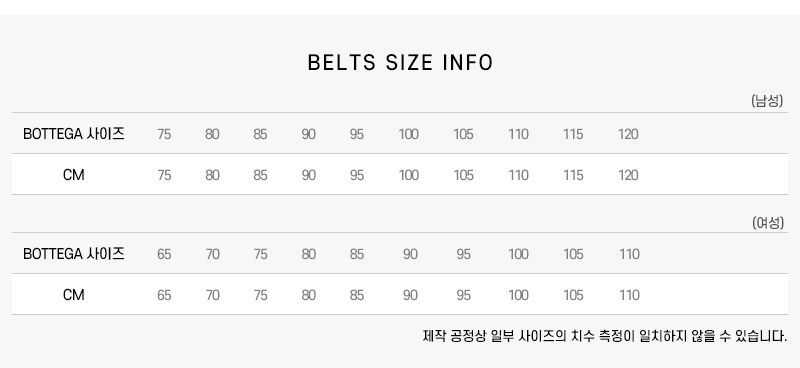
Task: Select size 115 in men's CM row
Action: [573, 175]
